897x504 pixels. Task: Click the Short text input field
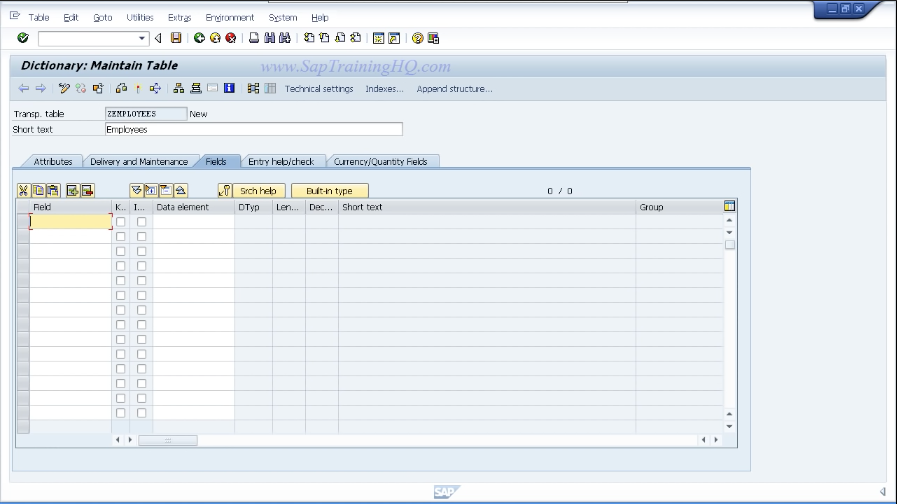coord(253,129)
